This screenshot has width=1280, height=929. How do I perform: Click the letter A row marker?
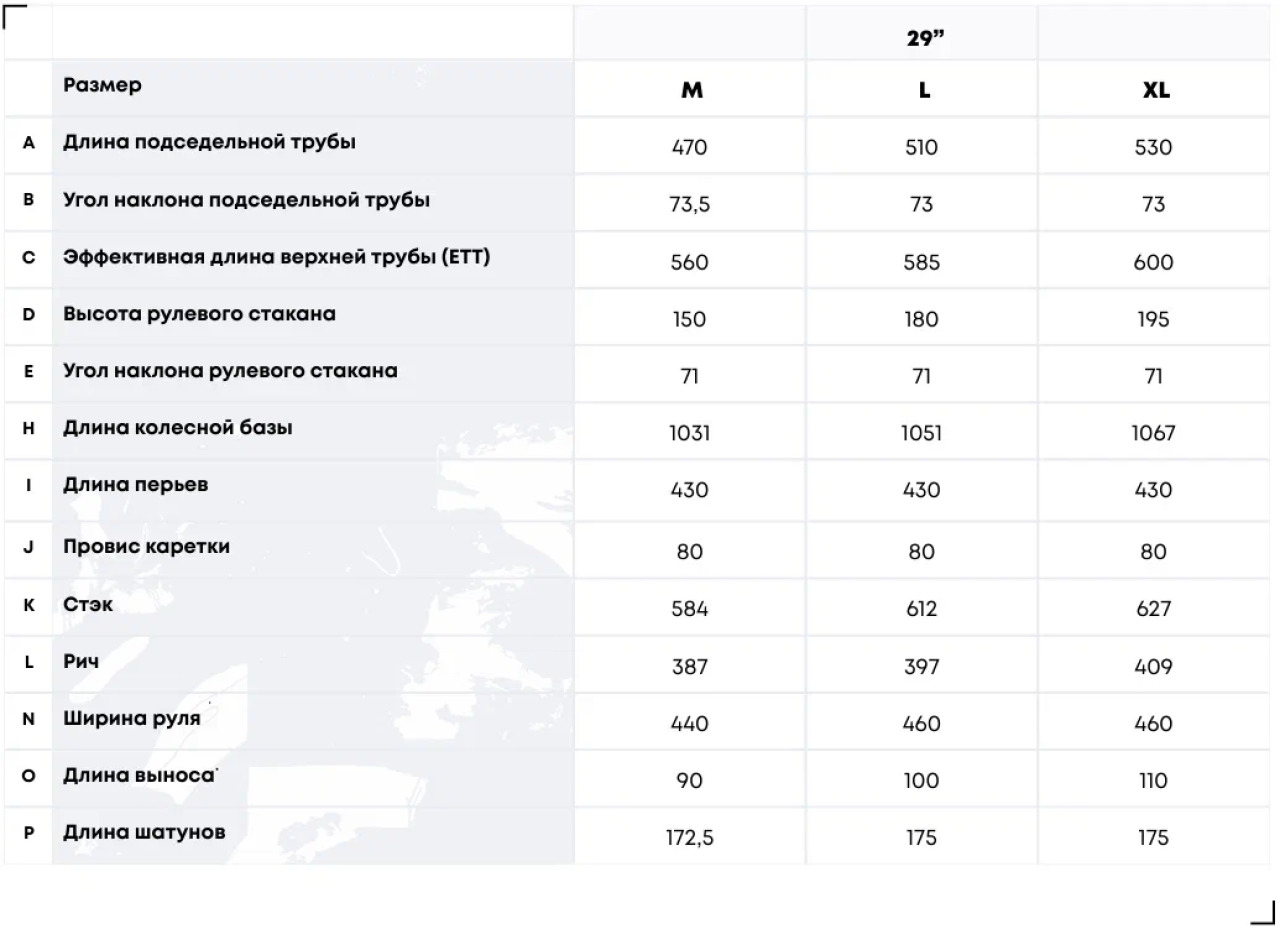tap(28, 143)
